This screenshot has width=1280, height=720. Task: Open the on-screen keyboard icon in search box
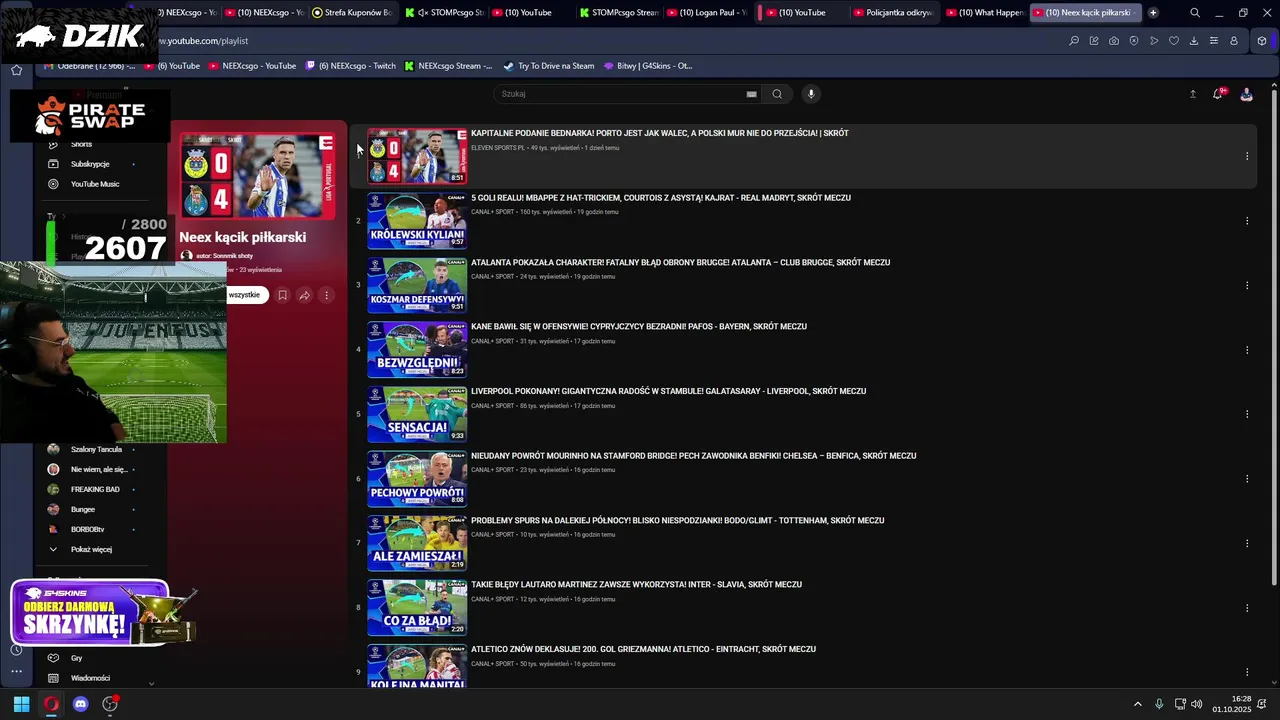coord(751,94)
